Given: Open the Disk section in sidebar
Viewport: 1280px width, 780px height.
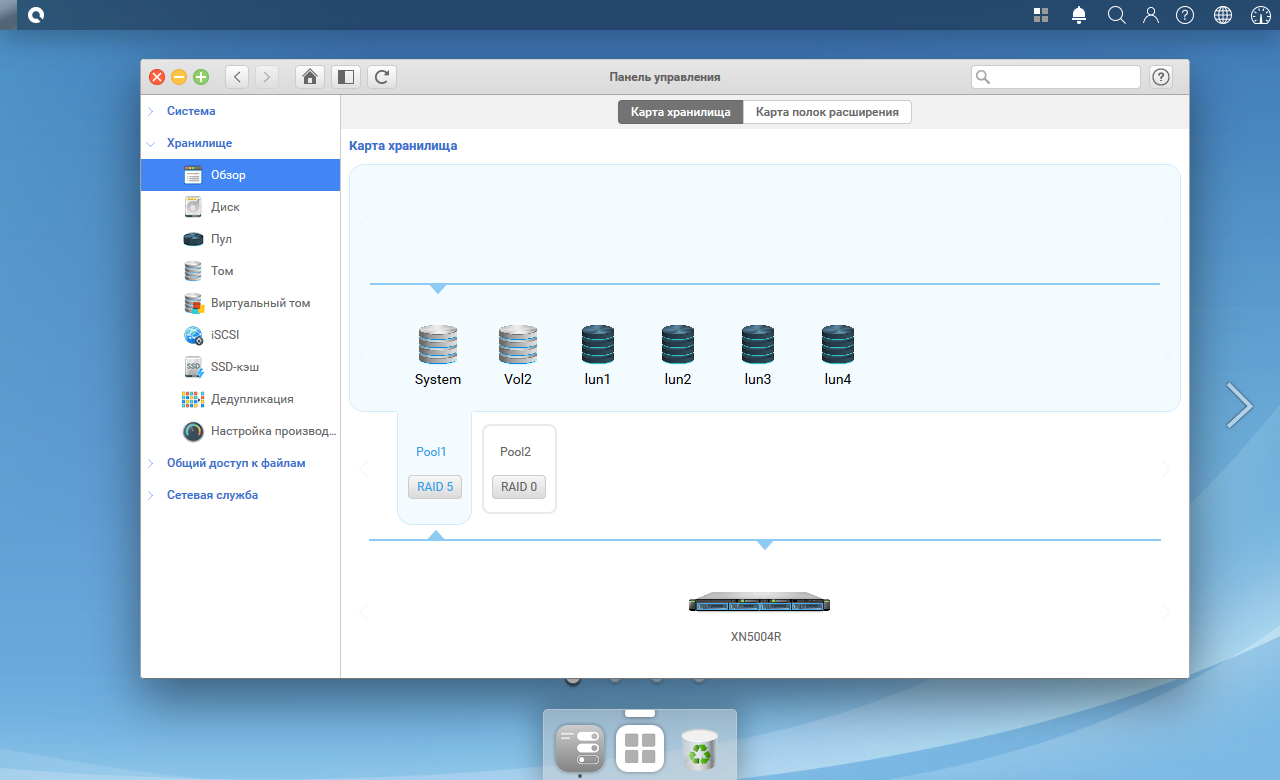Looking at the screenshot, I should click(x=225, y=207).
